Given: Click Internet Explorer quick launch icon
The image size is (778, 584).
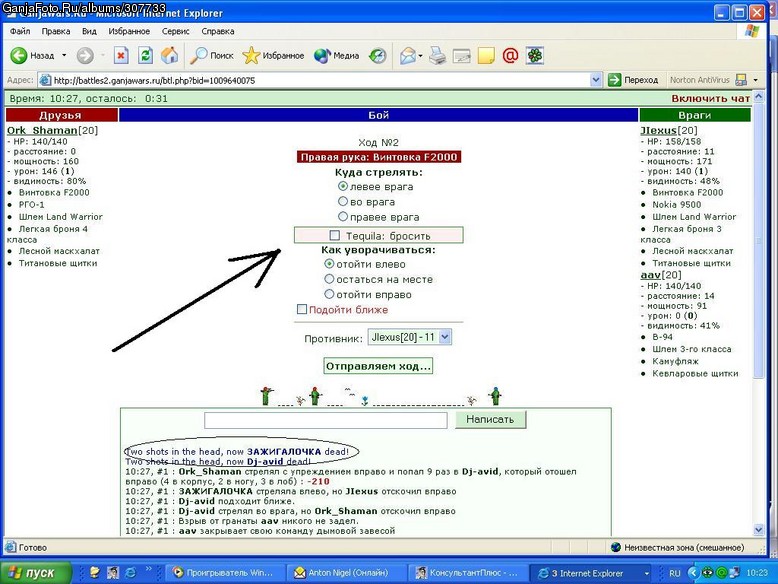Looking at the screenshot, I should point(130,573).
